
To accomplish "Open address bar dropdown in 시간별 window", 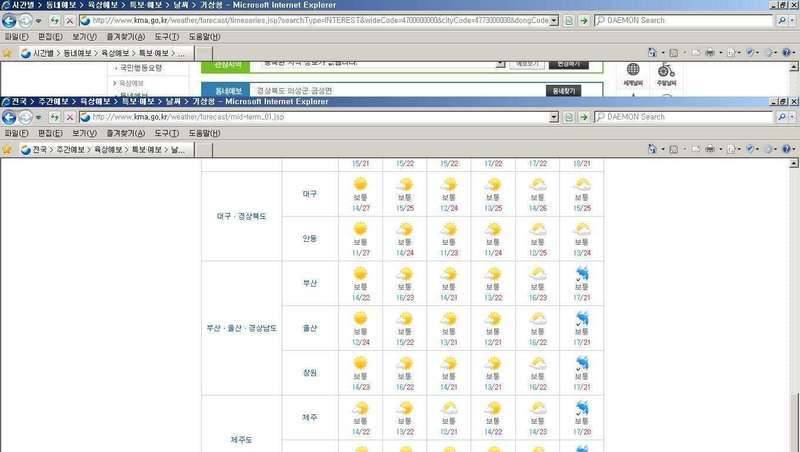I will point(554,20).
